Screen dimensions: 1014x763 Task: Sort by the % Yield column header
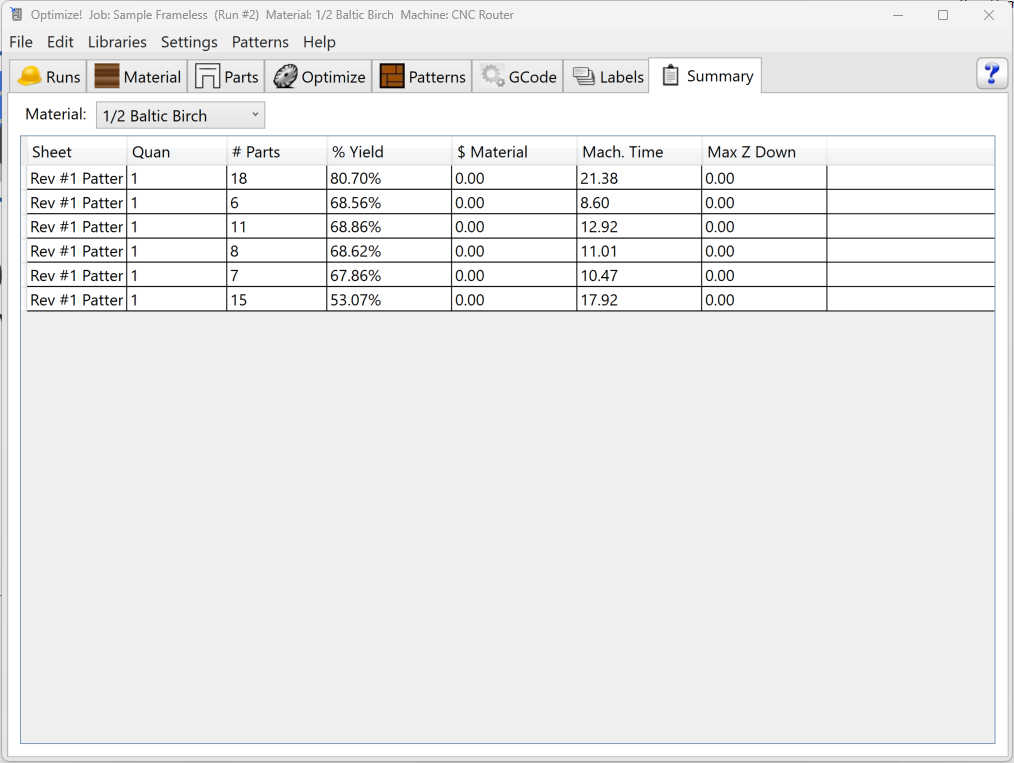388,152
